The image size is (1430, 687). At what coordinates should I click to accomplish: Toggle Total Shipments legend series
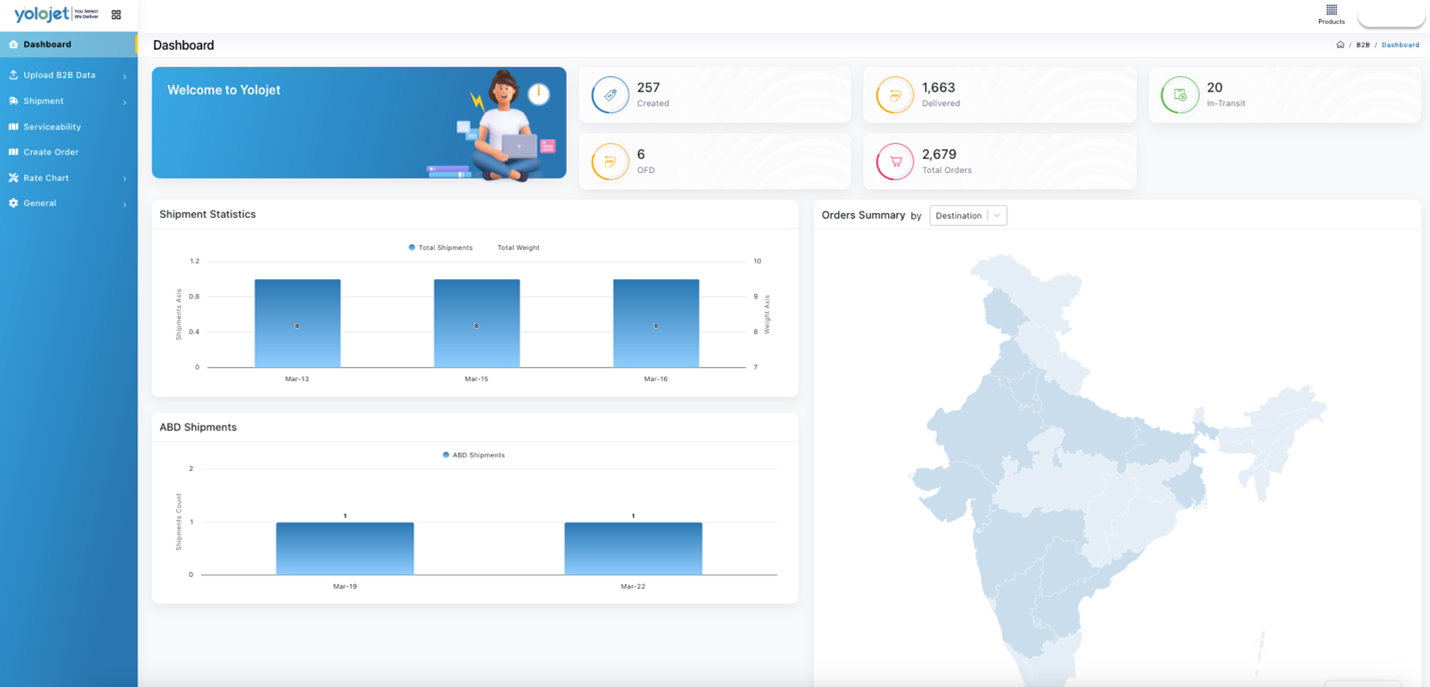coord(440,247)
